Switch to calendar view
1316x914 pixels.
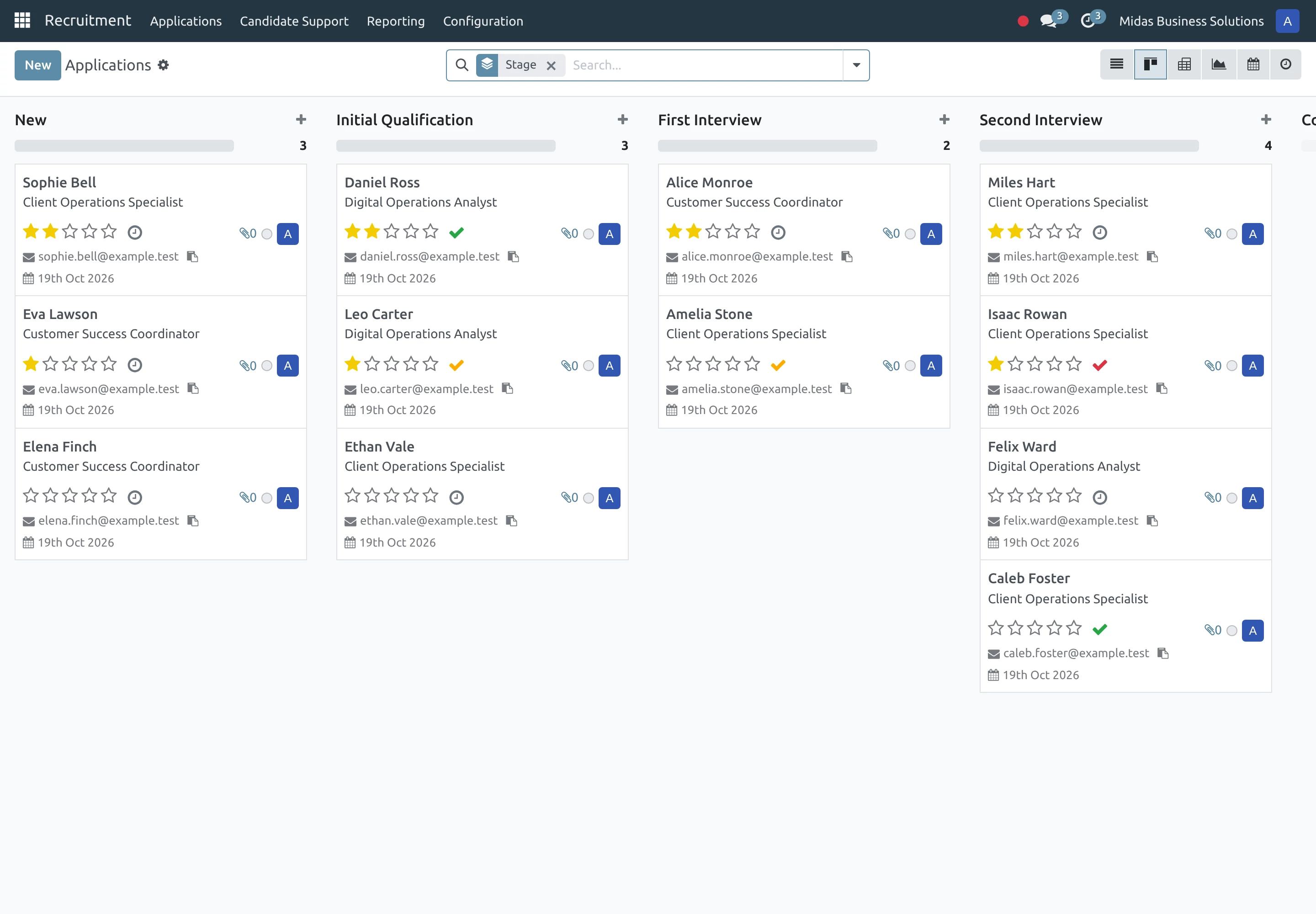1253,64
